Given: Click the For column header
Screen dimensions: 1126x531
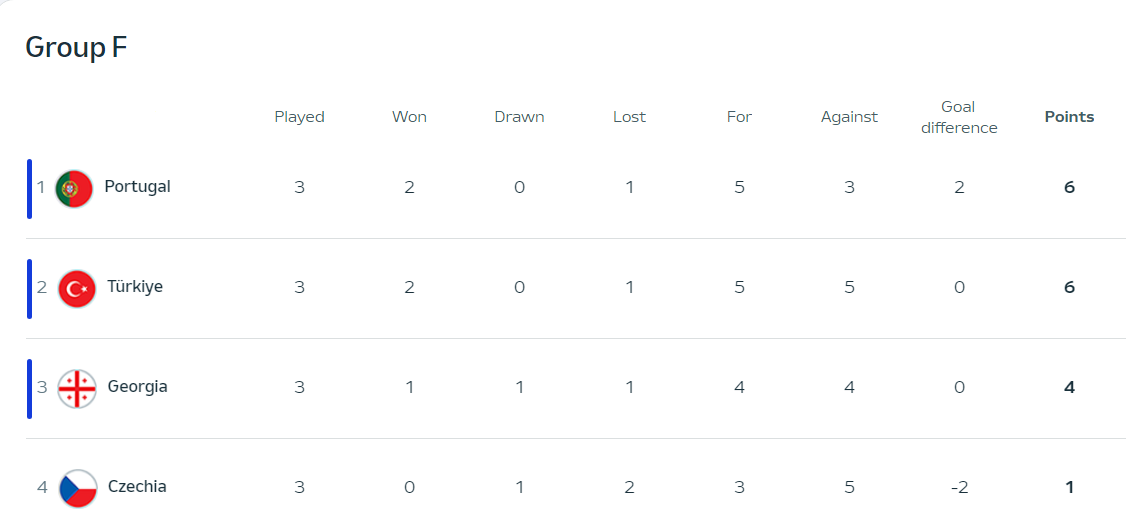Looking at the screenshot, I should tap(739, 117).
